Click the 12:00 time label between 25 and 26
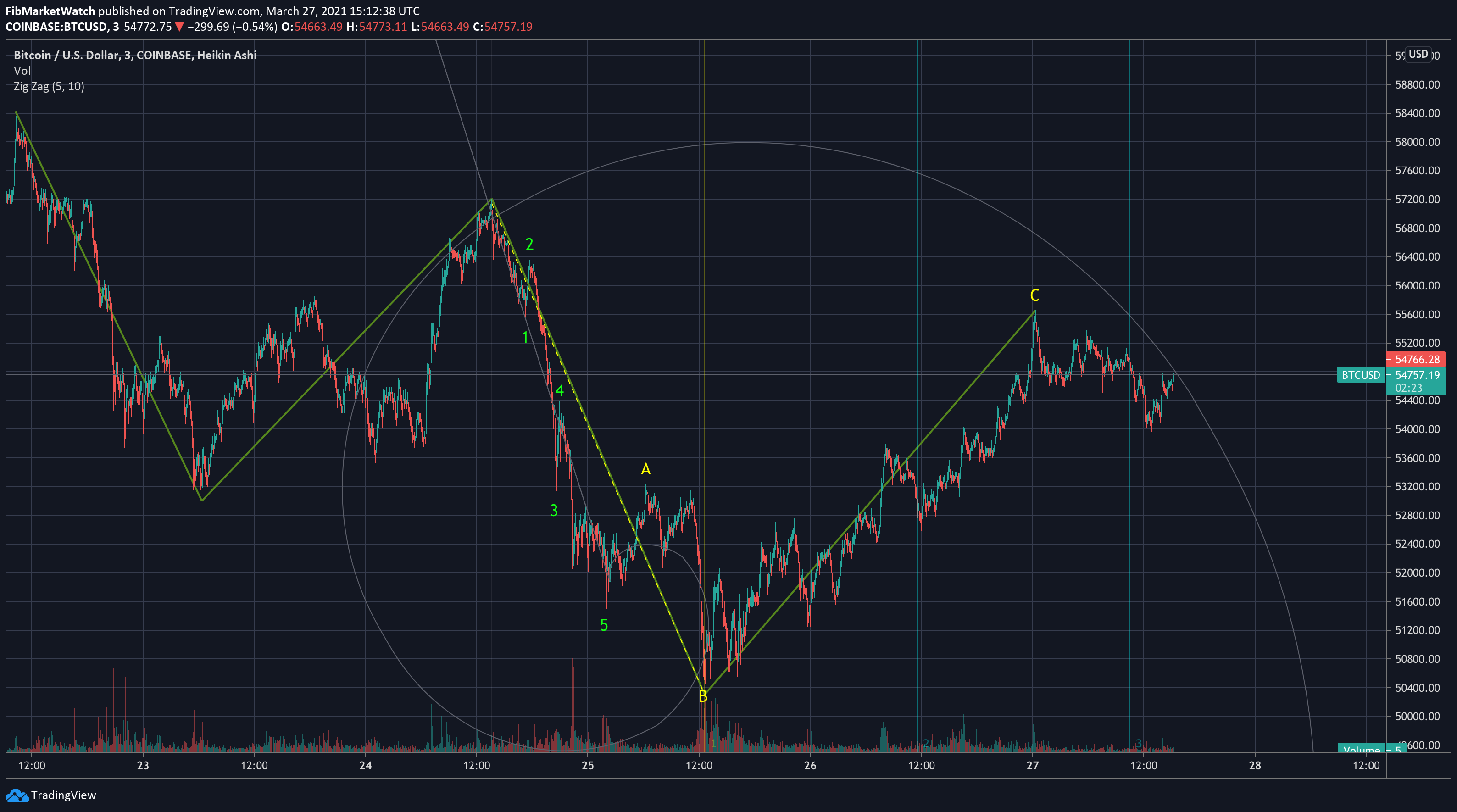 pos(699,766)
